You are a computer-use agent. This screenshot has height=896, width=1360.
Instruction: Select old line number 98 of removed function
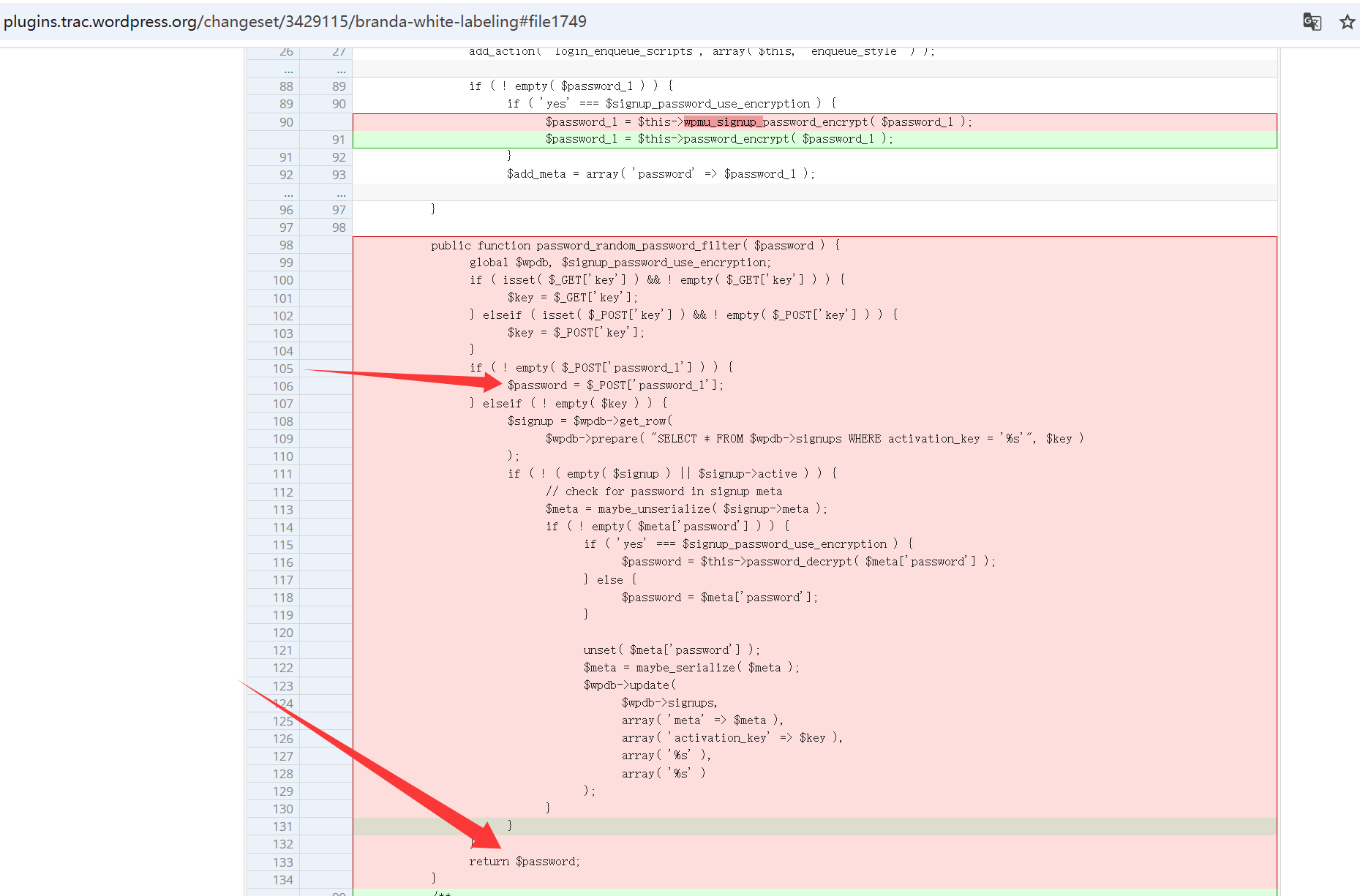click(x=286, y=245)
